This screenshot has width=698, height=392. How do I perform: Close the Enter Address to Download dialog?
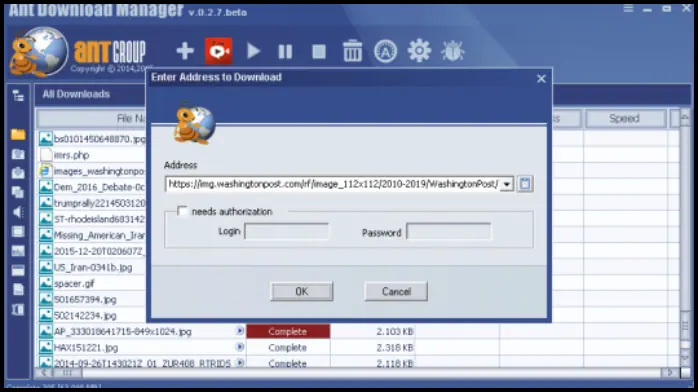(541, 79)
